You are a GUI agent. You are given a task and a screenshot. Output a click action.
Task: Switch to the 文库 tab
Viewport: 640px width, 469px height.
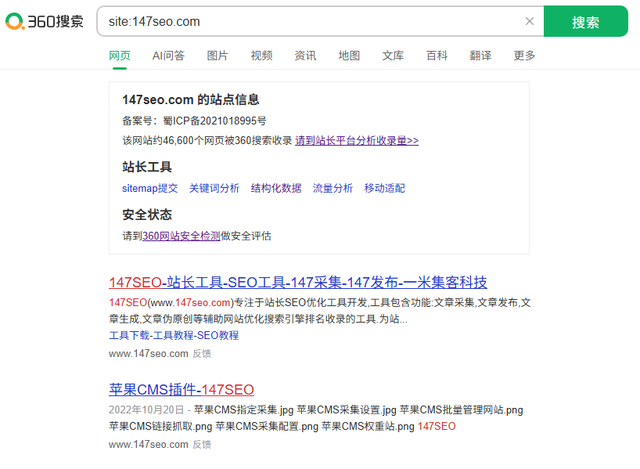[393, 55]
